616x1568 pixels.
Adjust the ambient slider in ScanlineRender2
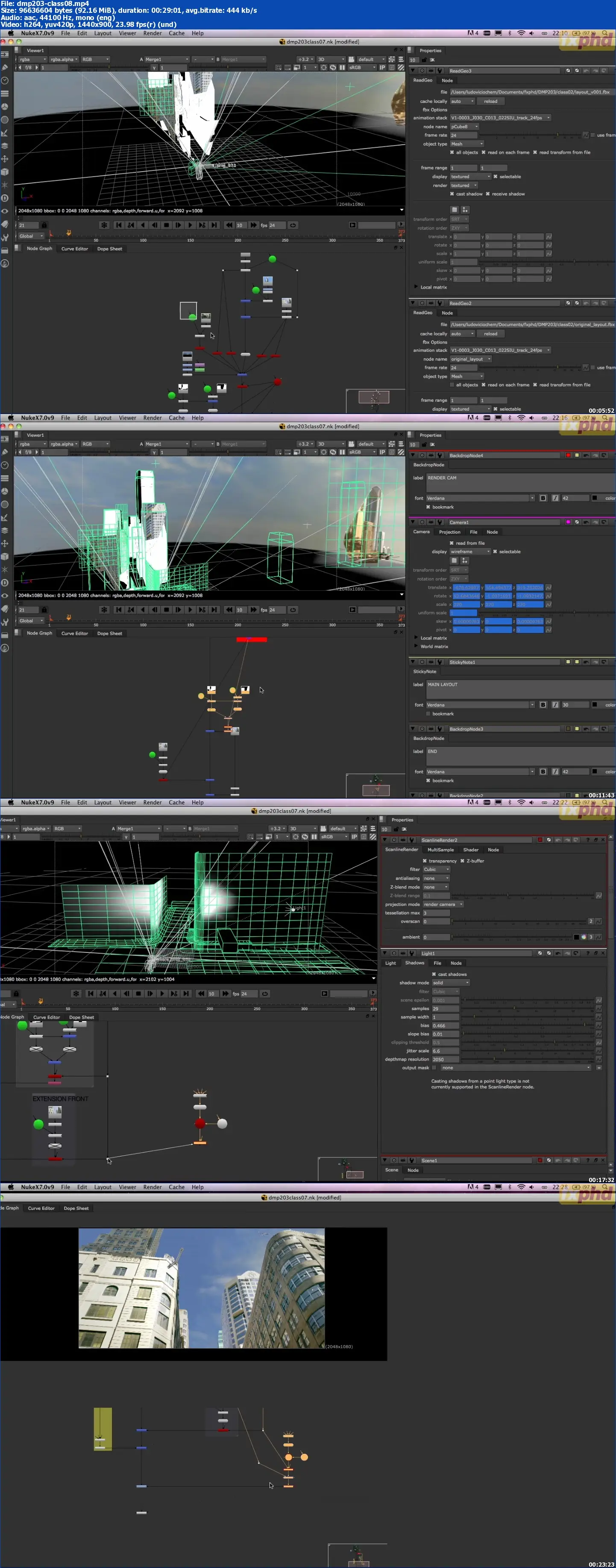click(511, 937)
